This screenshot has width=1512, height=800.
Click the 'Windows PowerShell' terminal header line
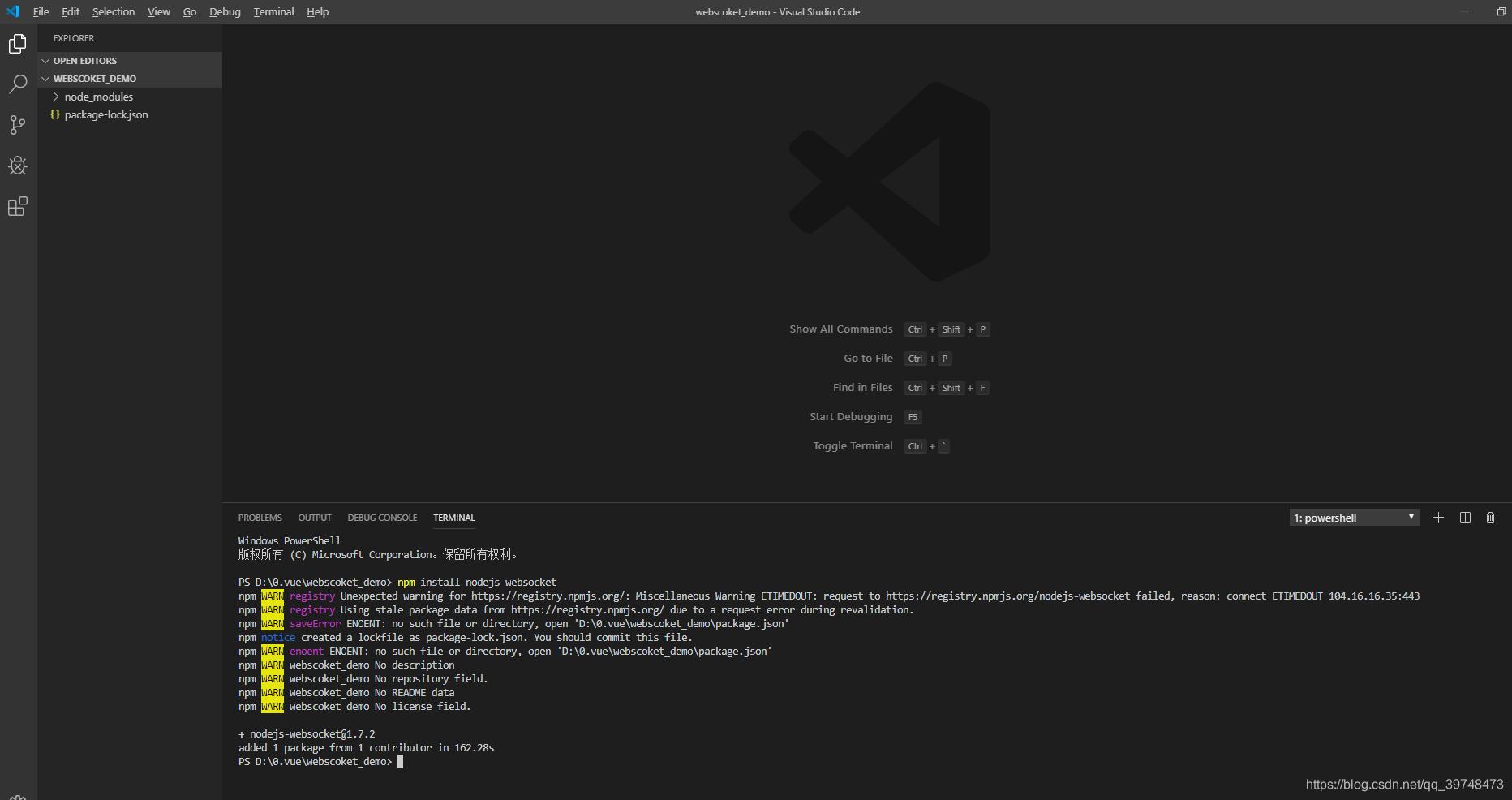click(290, 541)
